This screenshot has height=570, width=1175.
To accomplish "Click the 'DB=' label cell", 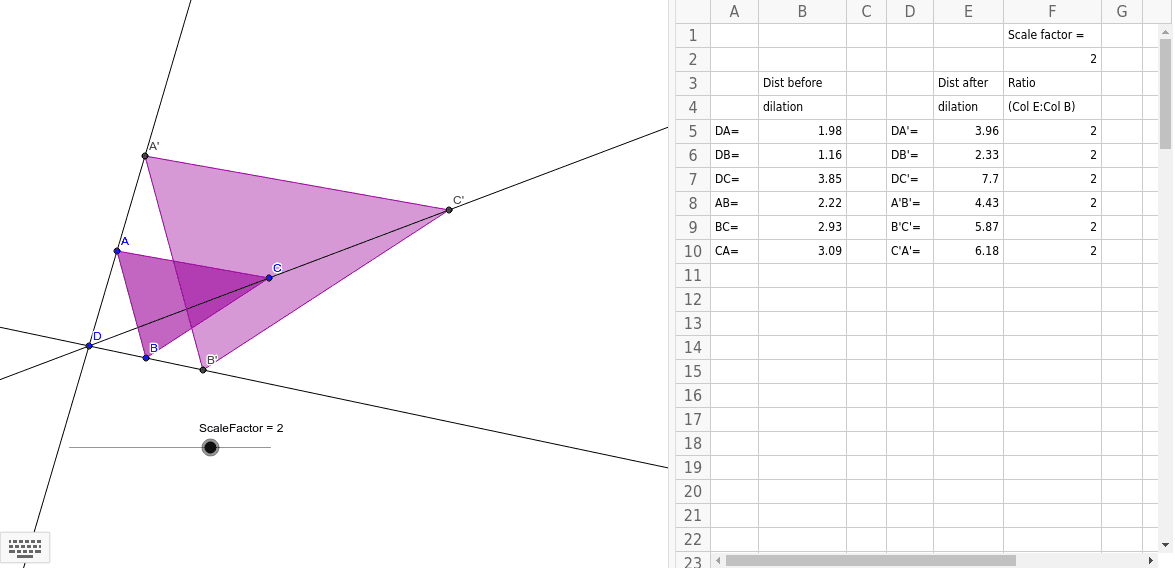I will coord(734,155).
